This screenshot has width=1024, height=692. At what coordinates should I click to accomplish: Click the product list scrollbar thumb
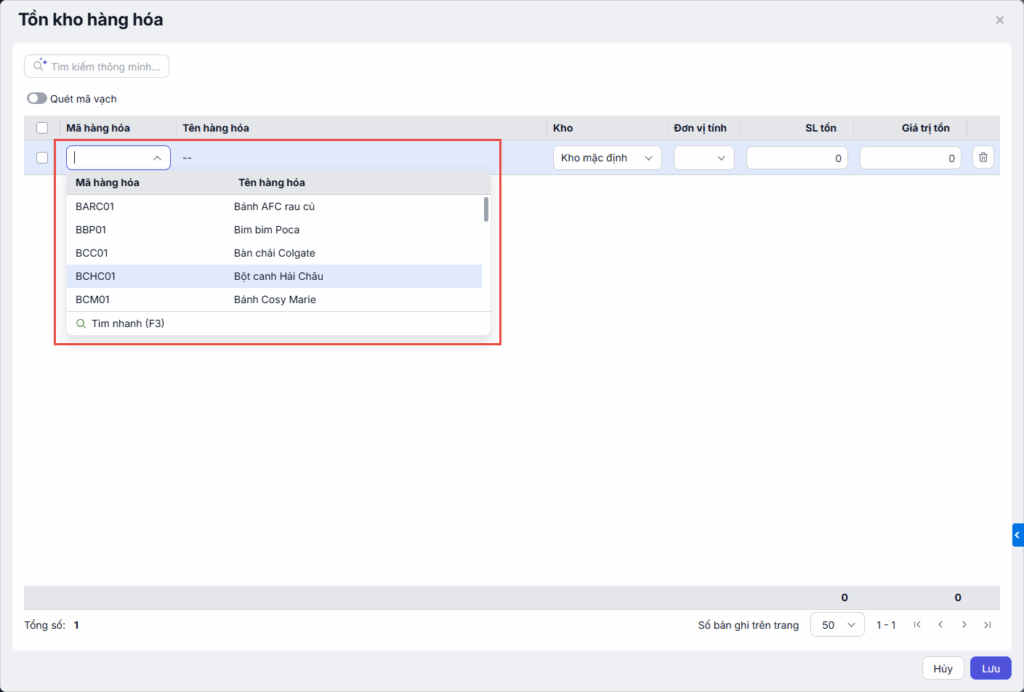486,209
